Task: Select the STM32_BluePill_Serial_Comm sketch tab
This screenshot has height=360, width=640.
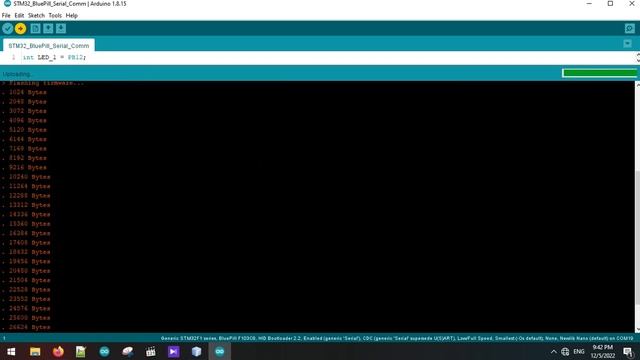Action: (x=49, y=45)
